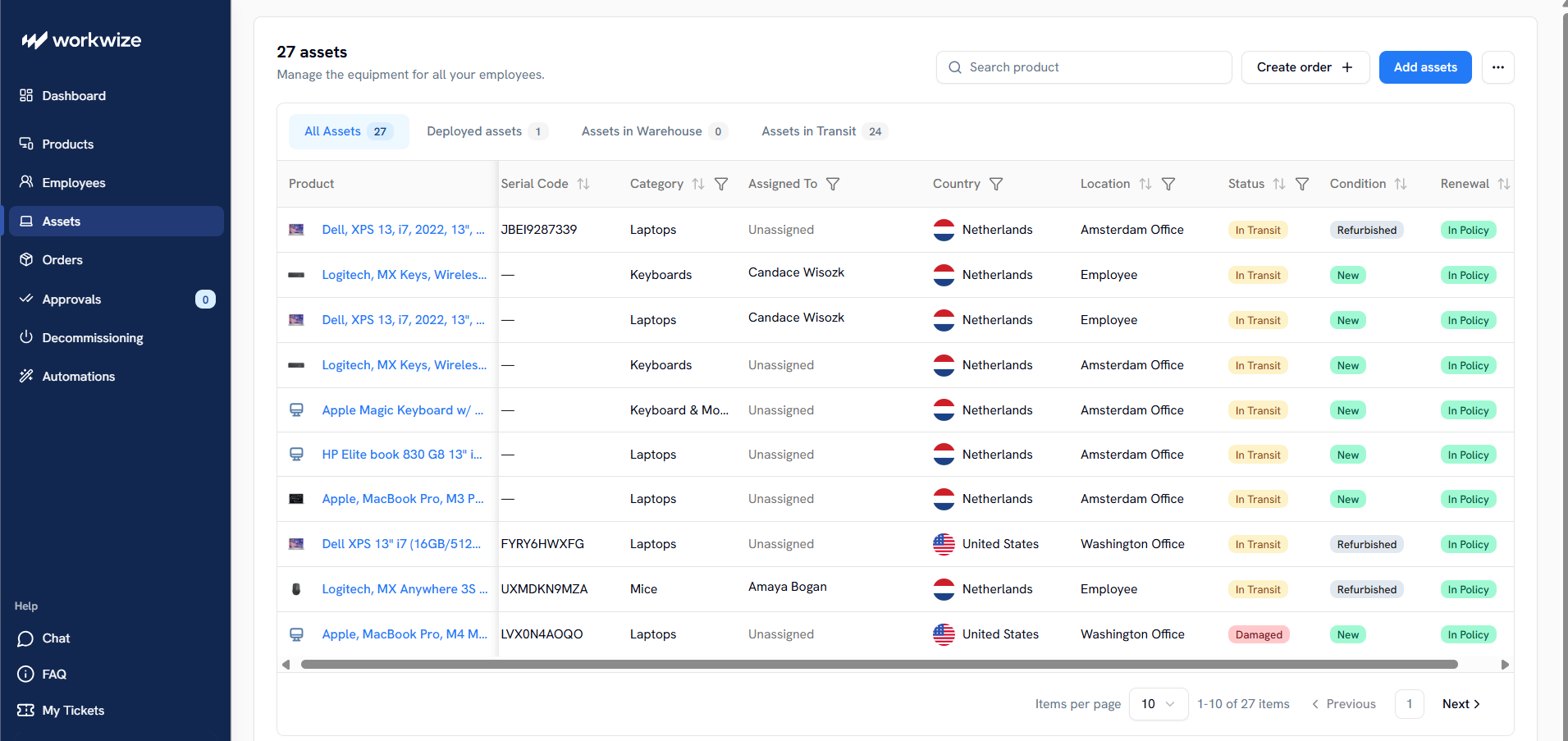Open the FAQ link
Screen dimensions: 1568x741
(42, 675)
